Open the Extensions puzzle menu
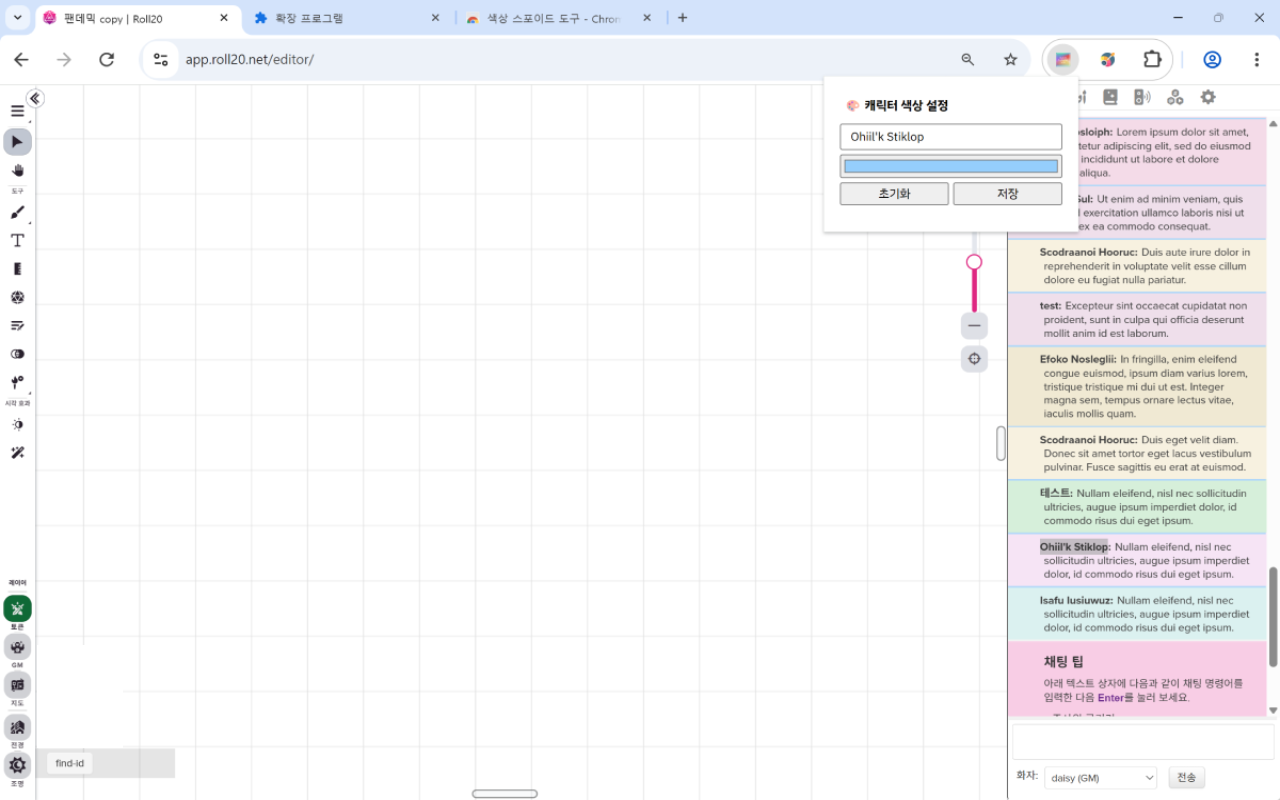 coord(1152,60)
